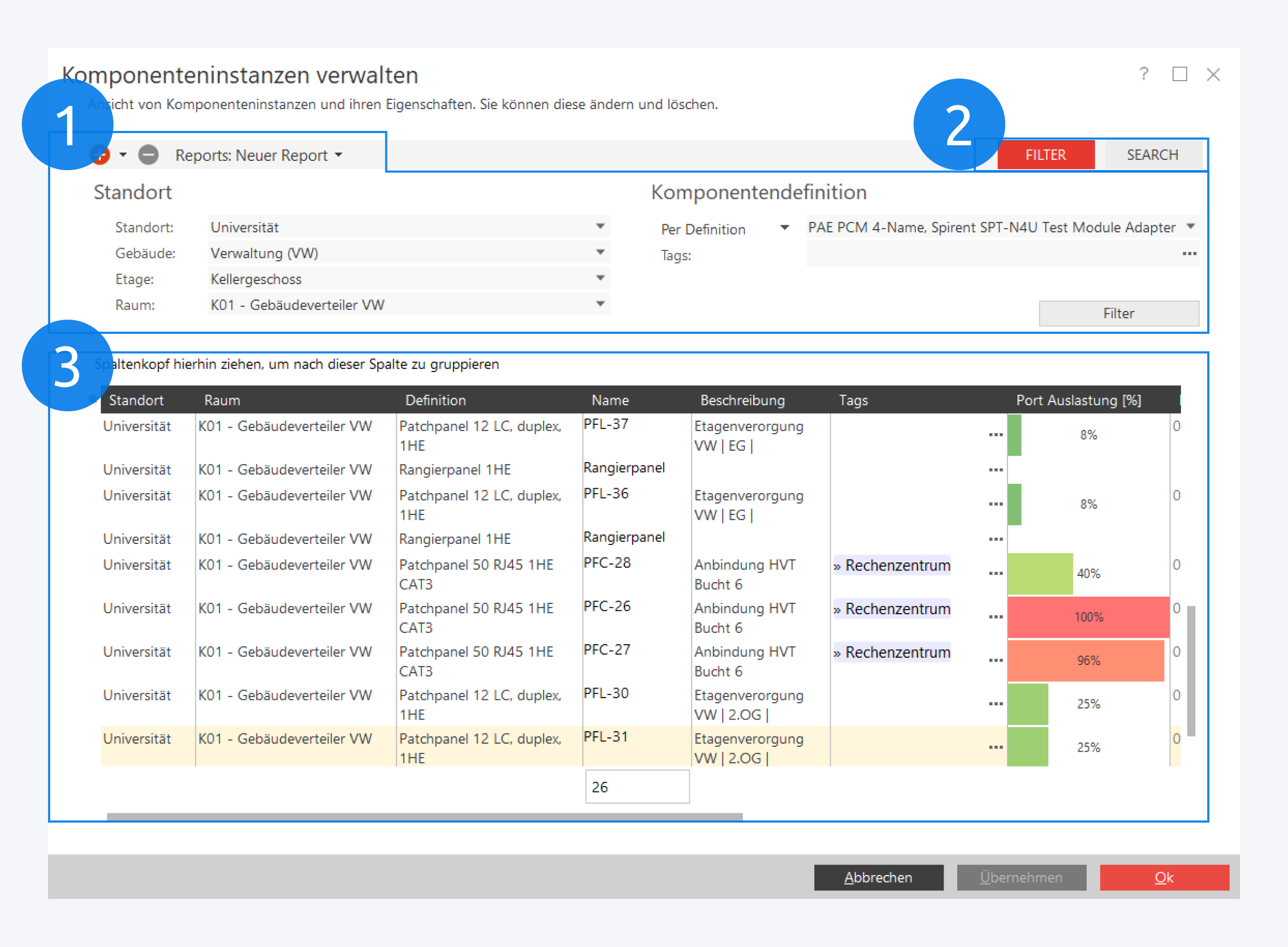Click ellipsis in the PFL-37 tags cell
Image resolution: width=1288 pixels, height=947 pixels.
point(995,435)
